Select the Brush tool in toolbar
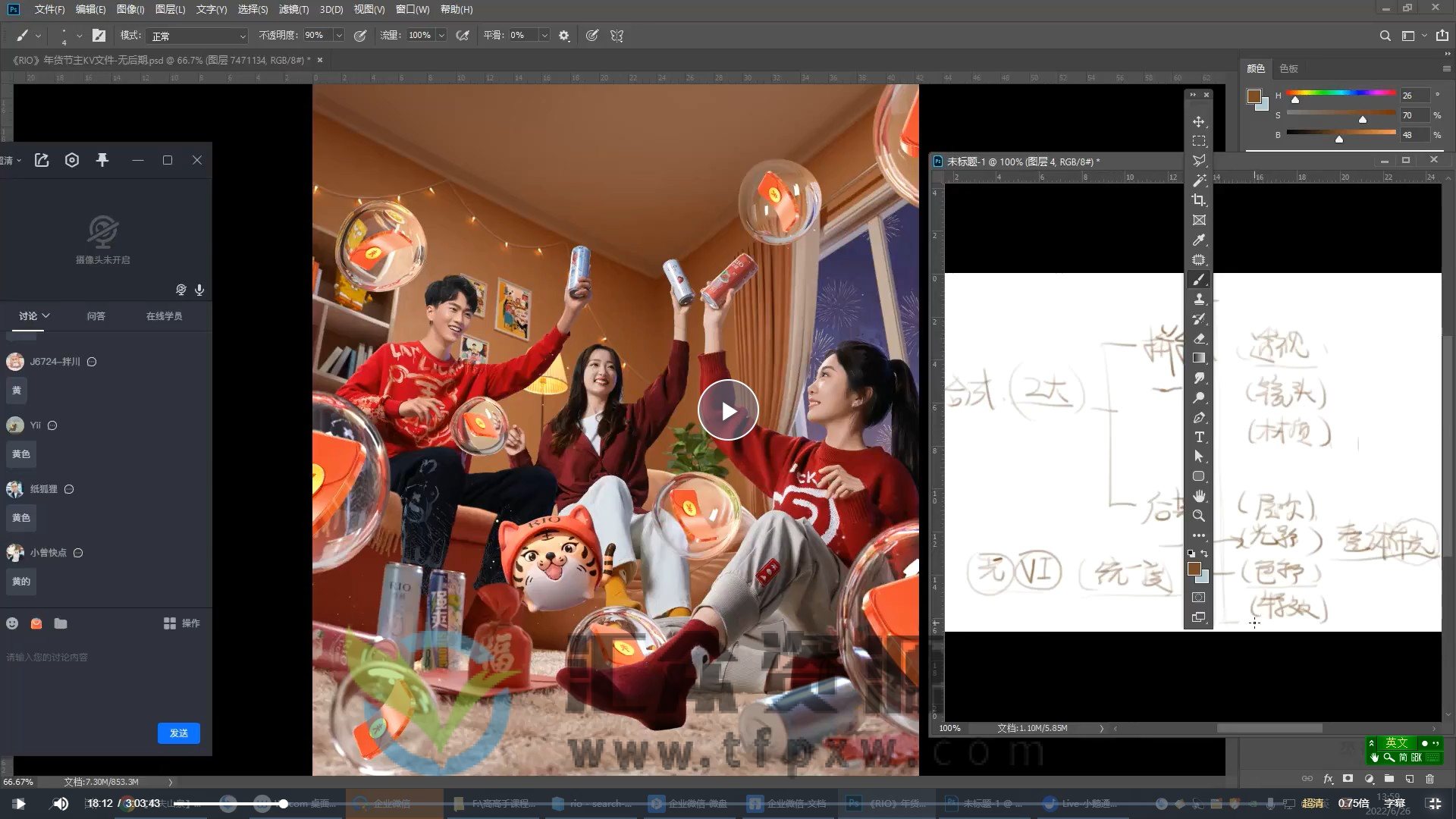The height and width of the screenshot is (819, 1456). (1198, 280)
